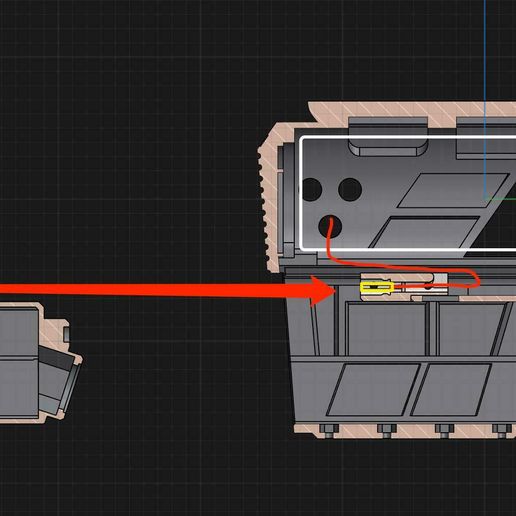Screen dimensions: 516x516
Task: Click the short green axis line
Action: coord(501,199)
